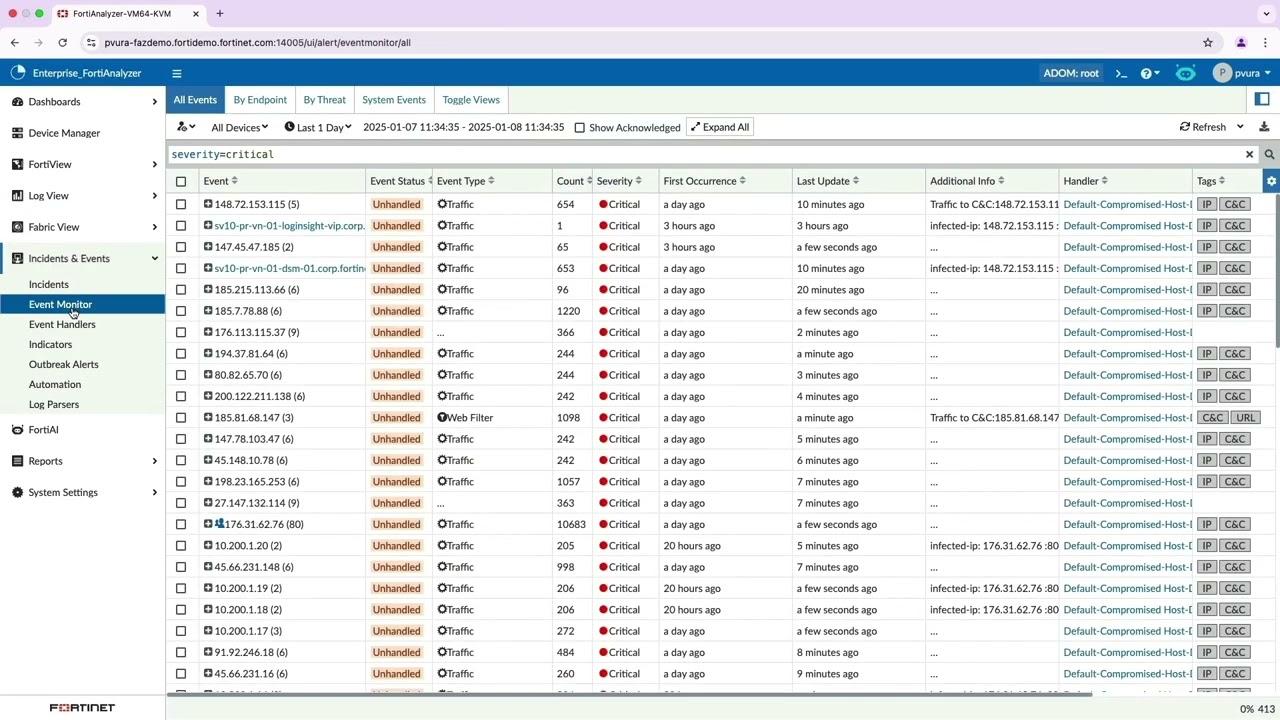
Task: Check the box for 148.72.153.115 row
Action: point(181,204)
